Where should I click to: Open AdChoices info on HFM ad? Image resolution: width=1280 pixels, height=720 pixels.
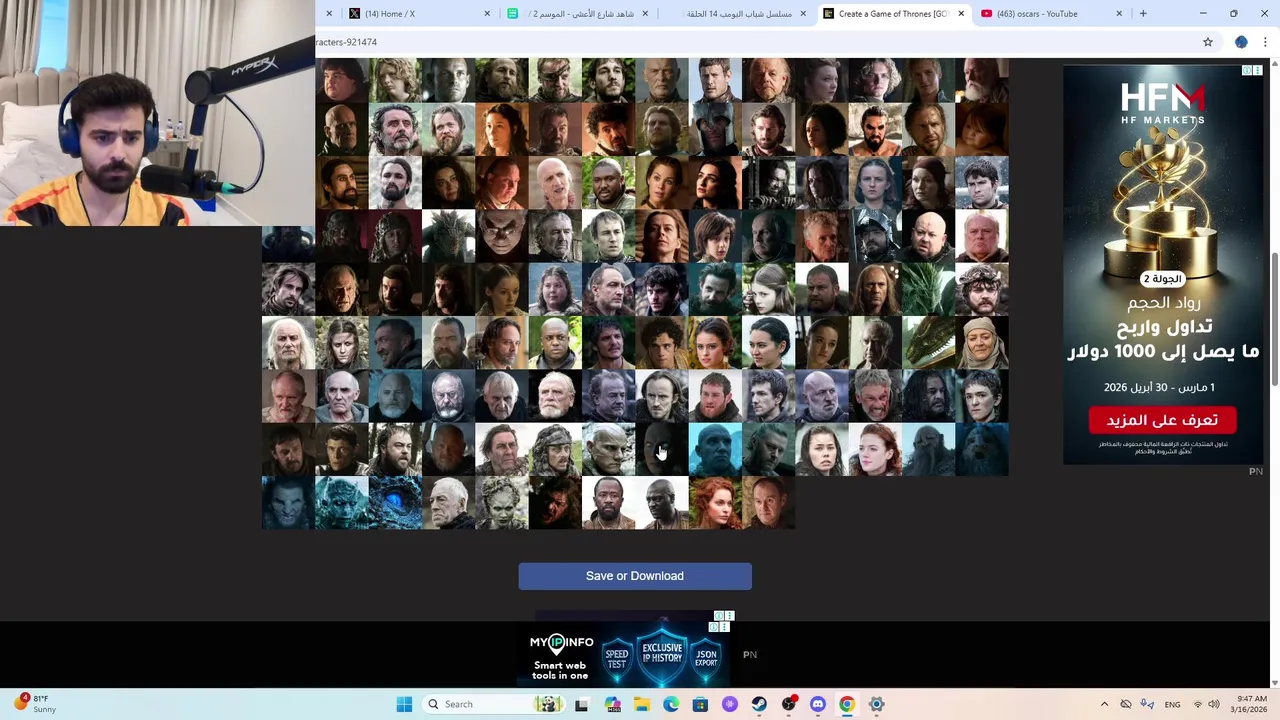(x=1247, y=70)
